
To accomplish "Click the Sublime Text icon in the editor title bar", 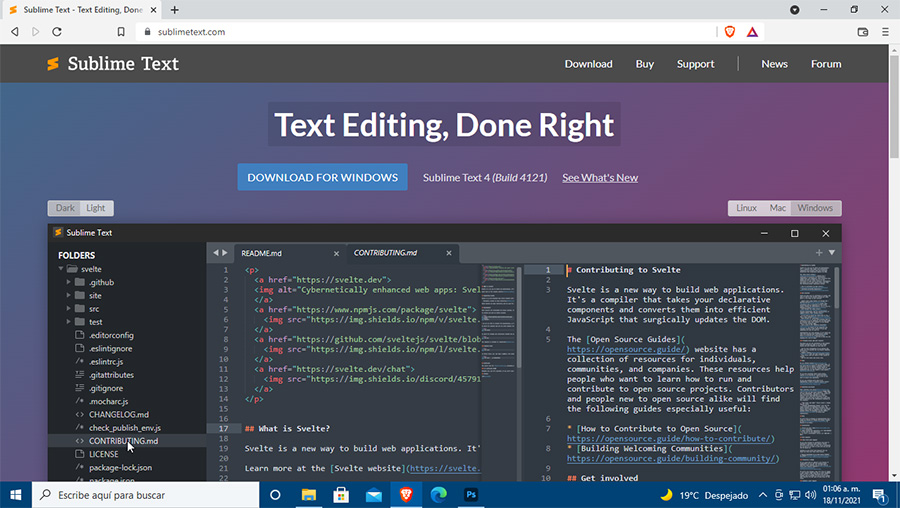I will [58, 232].
